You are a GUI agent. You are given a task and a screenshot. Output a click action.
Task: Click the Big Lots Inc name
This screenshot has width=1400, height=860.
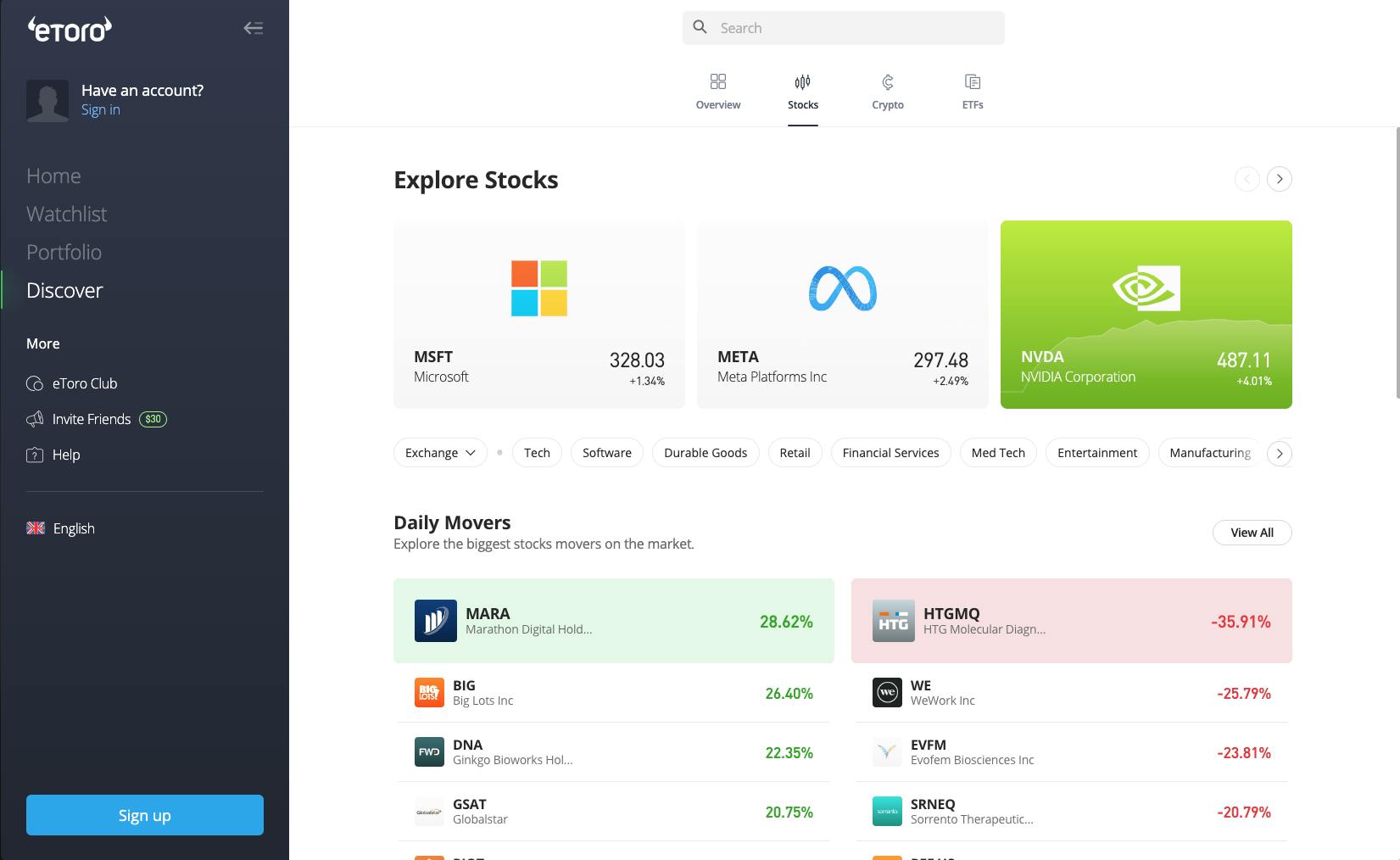coord(483,701)
